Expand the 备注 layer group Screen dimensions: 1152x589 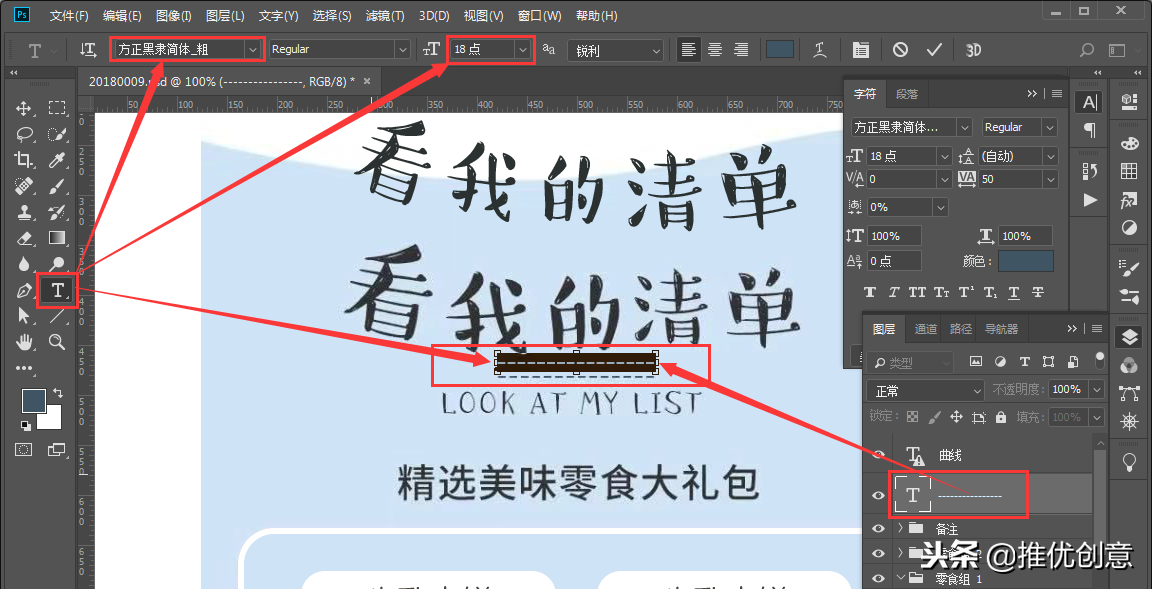[901, 527]
